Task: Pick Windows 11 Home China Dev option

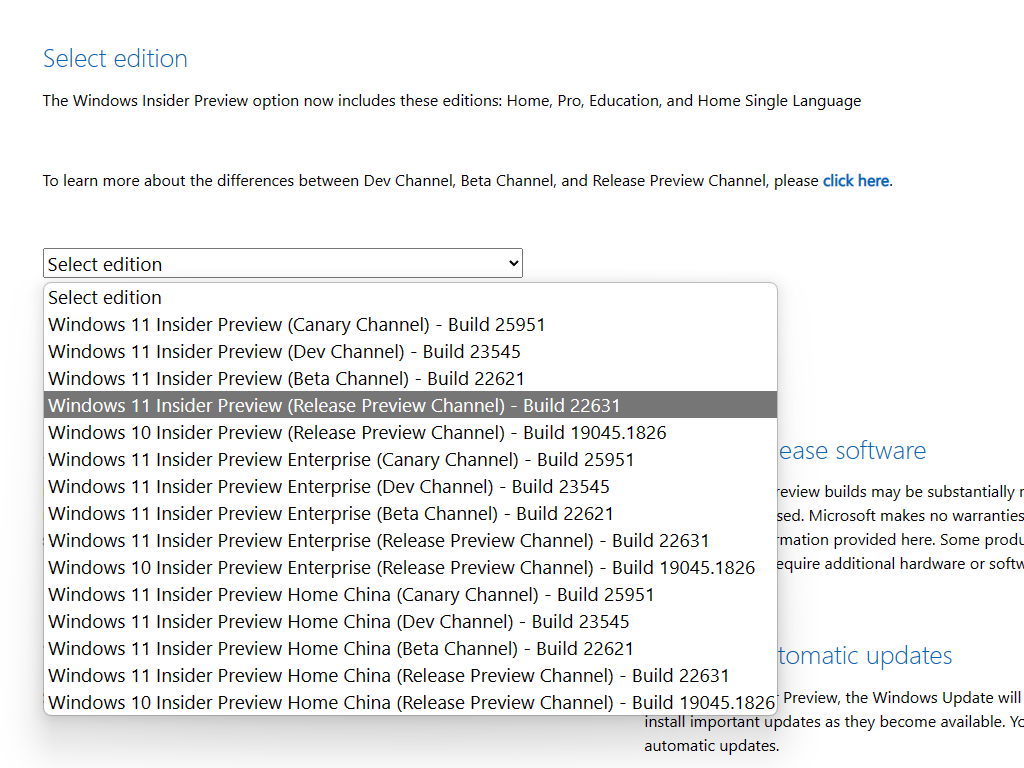Action: [x=339, y=621]
